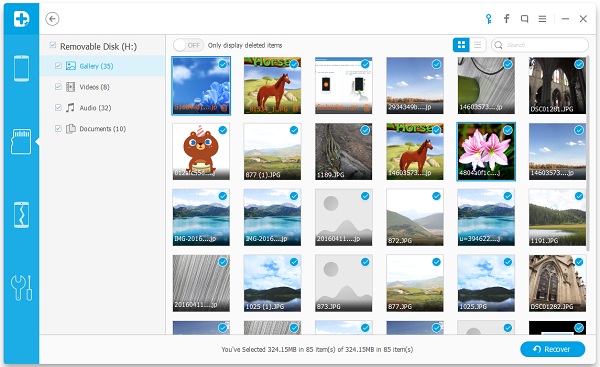Toggle Only display deleted items switch
This screenshot has height=367, width=600.
188,45
